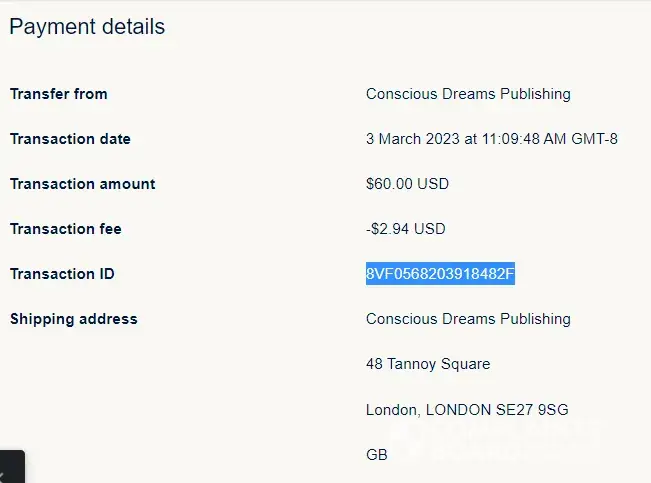Click the -$2.94 USD fee value
The width and height of the screenshot is (651, 483).
(x=405, y=229)
